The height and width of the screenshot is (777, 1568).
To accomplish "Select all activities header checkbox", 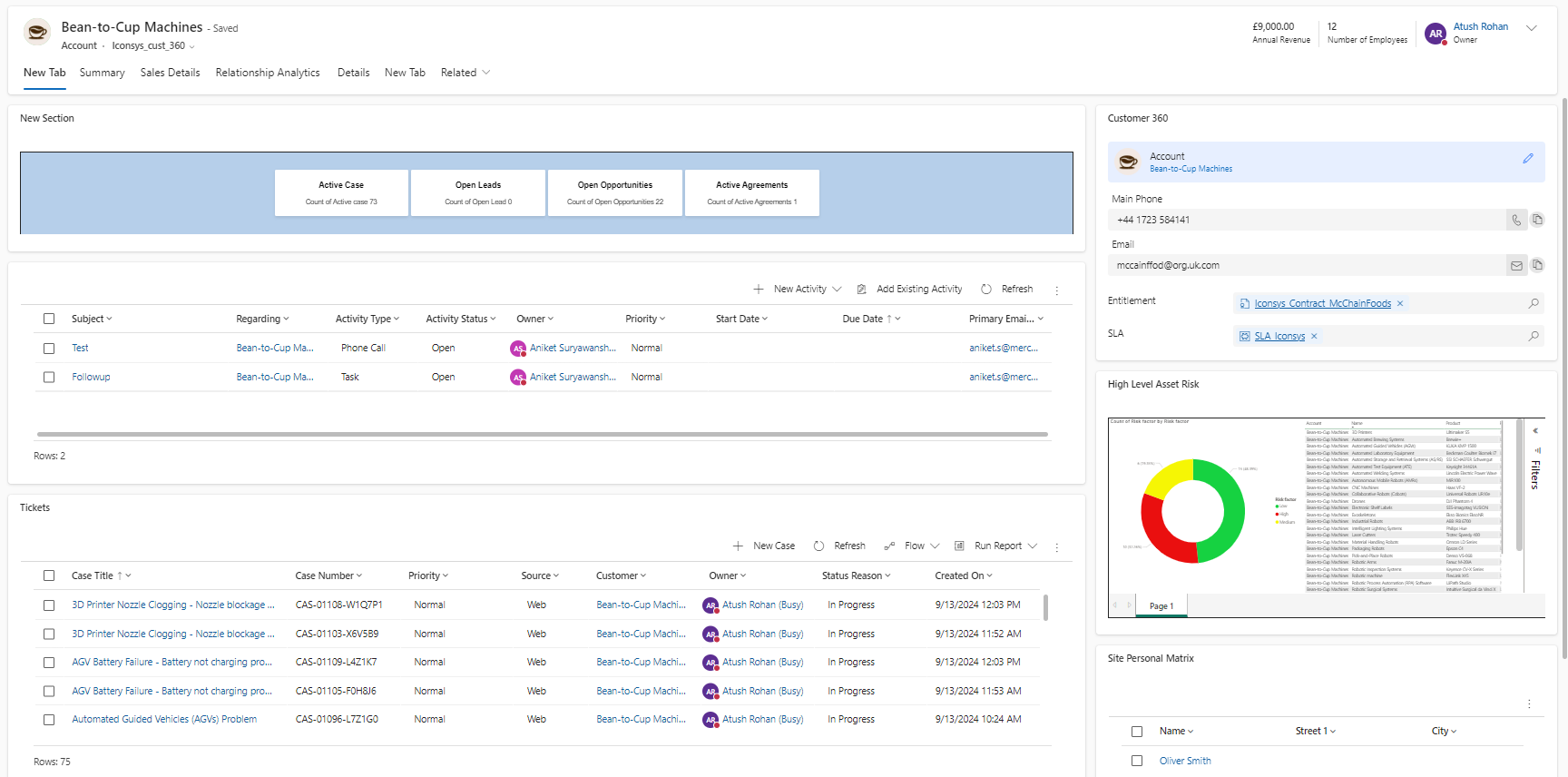I will [49, 319].
